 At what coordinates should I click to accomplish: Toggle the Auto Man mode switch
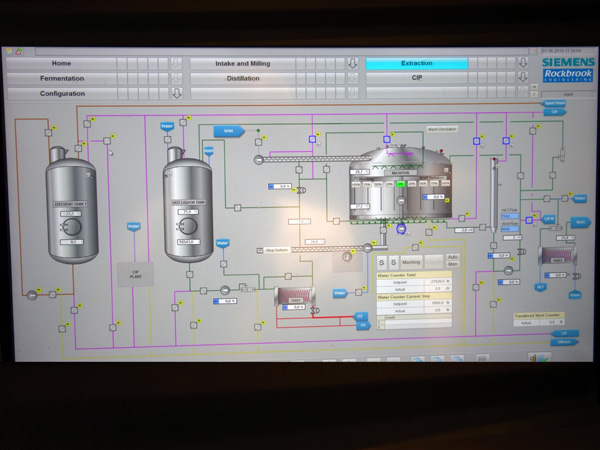[x=453, y=260]
